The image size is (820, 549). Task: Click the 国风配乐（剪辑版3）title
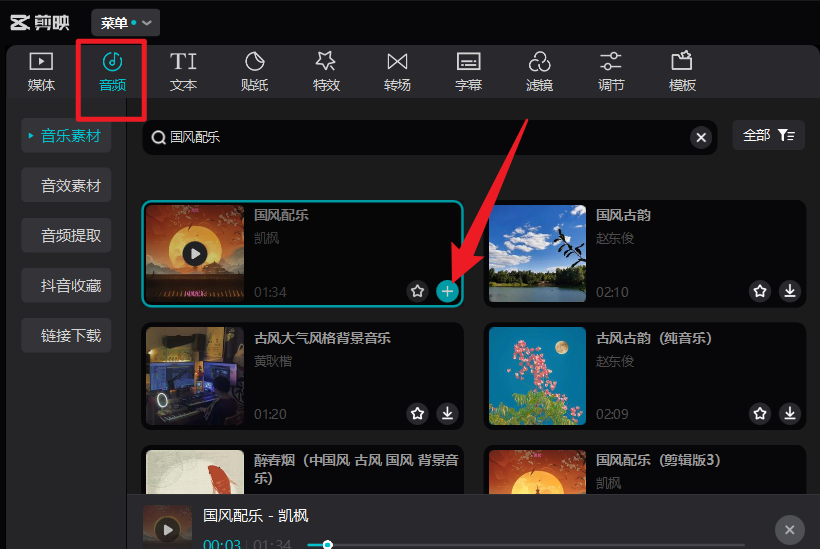tap(658, 460)
